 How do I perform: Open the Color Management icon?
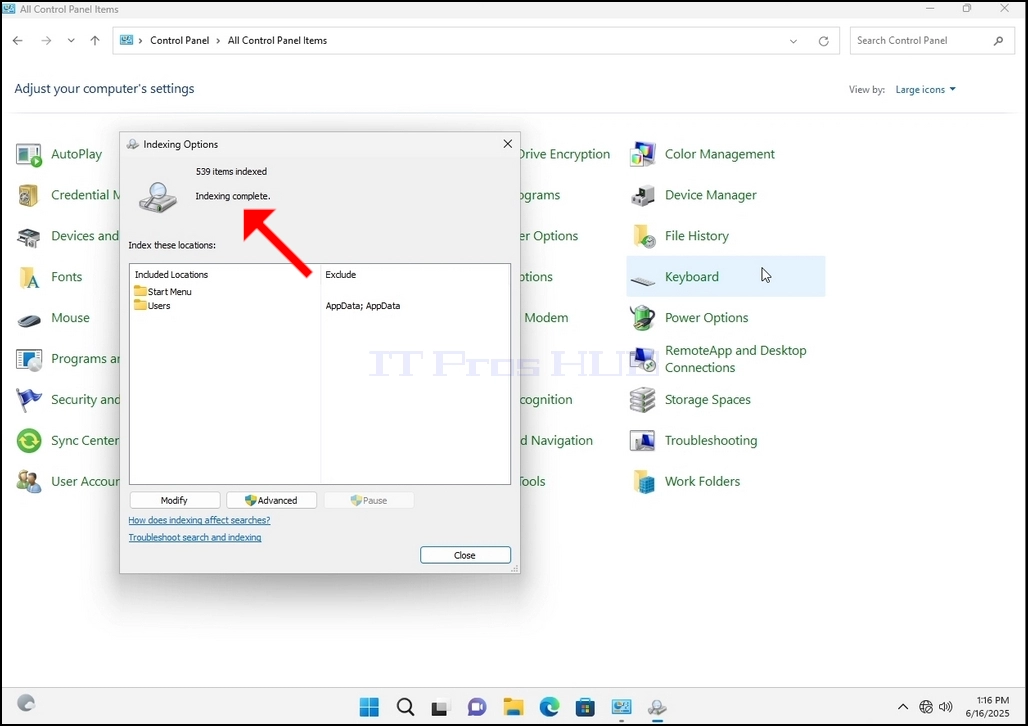coord(642,155)
